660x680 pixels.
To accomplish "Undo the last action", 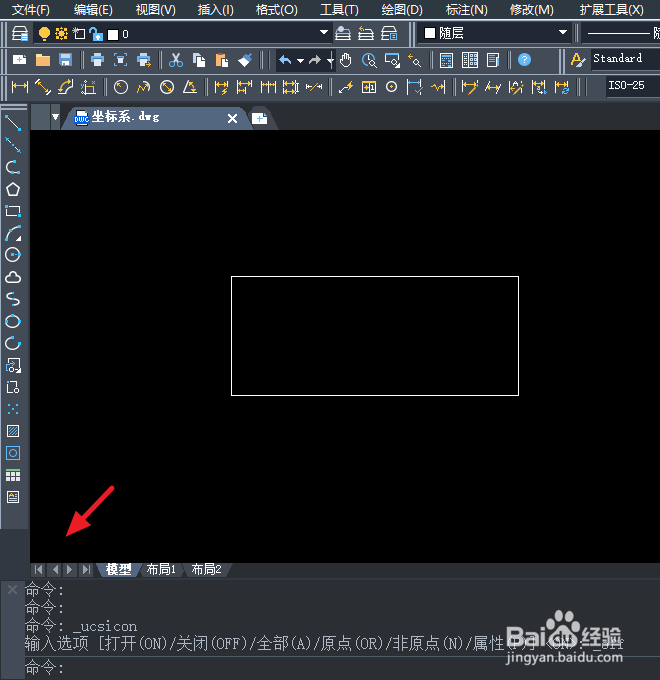I will (x=285, y=60).
